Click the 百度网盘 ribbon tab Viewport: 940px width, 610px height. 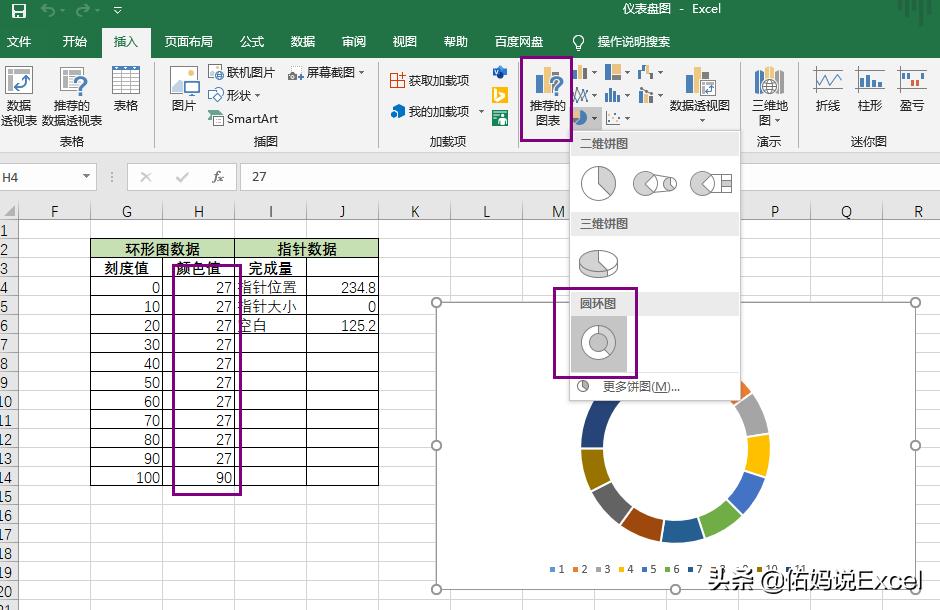pyautogui.click(x=518, y=42)
